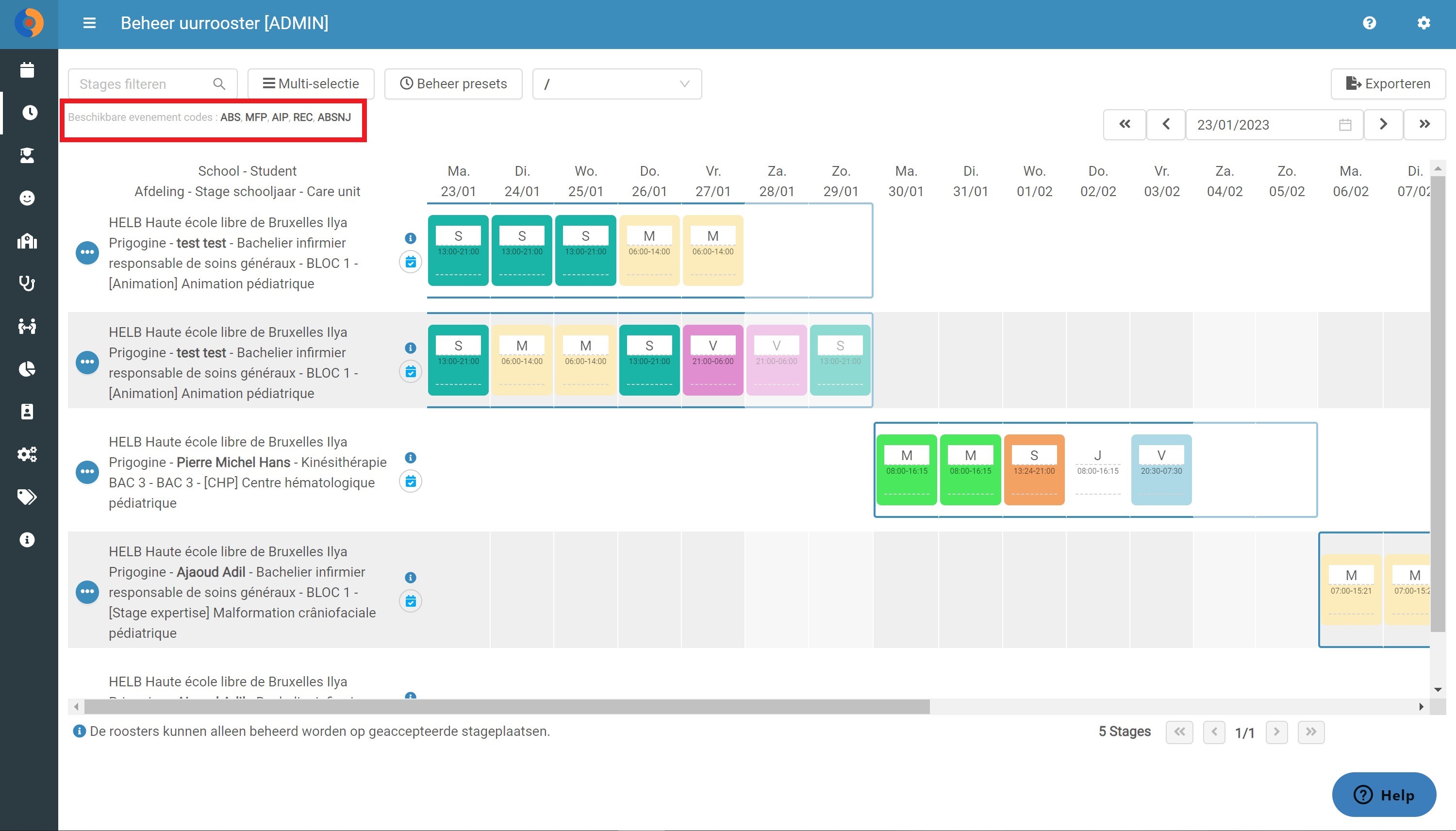This screenshot has width=1456, height=831.
Task: Click the tags icon in sidebar
Action: (x=27, y=497)
